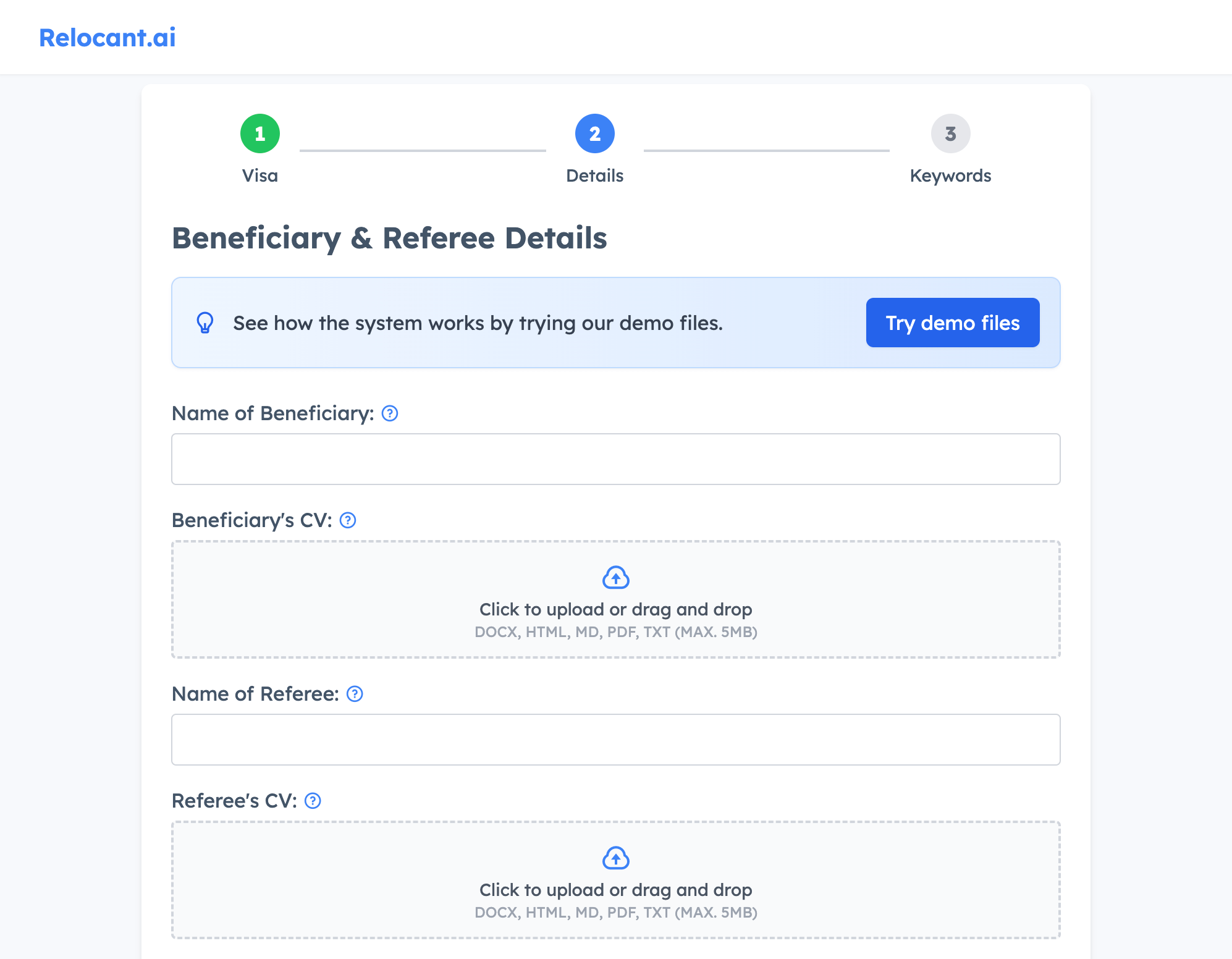This screenshot has width=1232, height=959.
Task: Show help for Name of Beneficiary
Action: [x=390, y=413]
